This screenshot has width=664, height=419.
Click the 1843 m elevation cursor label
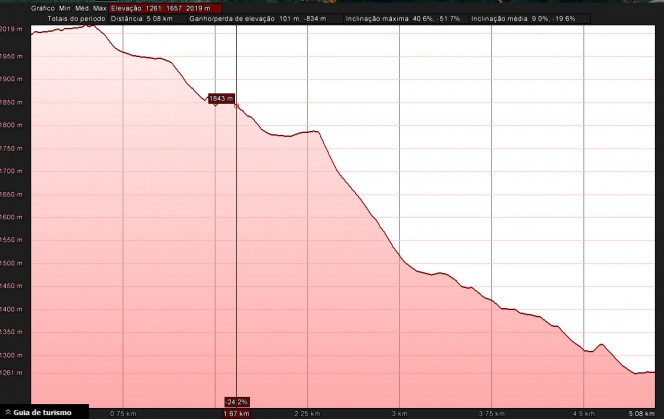click(220, 98)
